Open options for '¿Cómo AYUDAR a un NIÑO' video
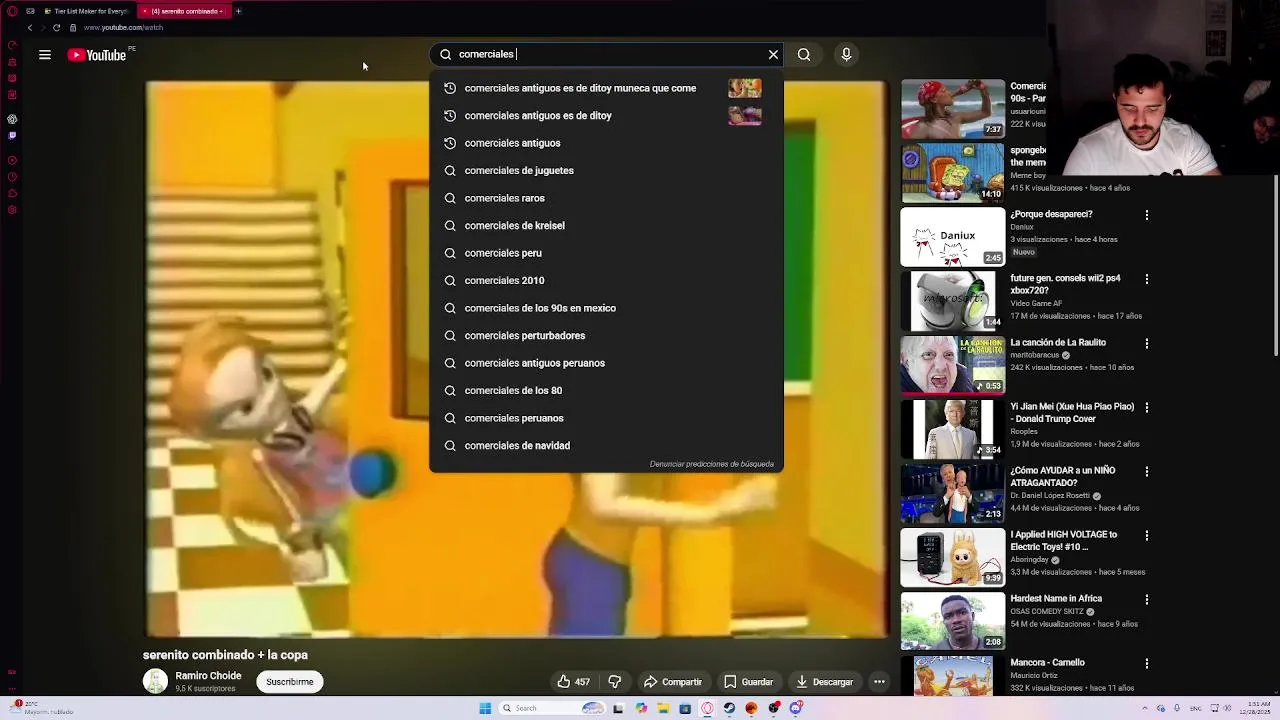 pos(1147,471)
